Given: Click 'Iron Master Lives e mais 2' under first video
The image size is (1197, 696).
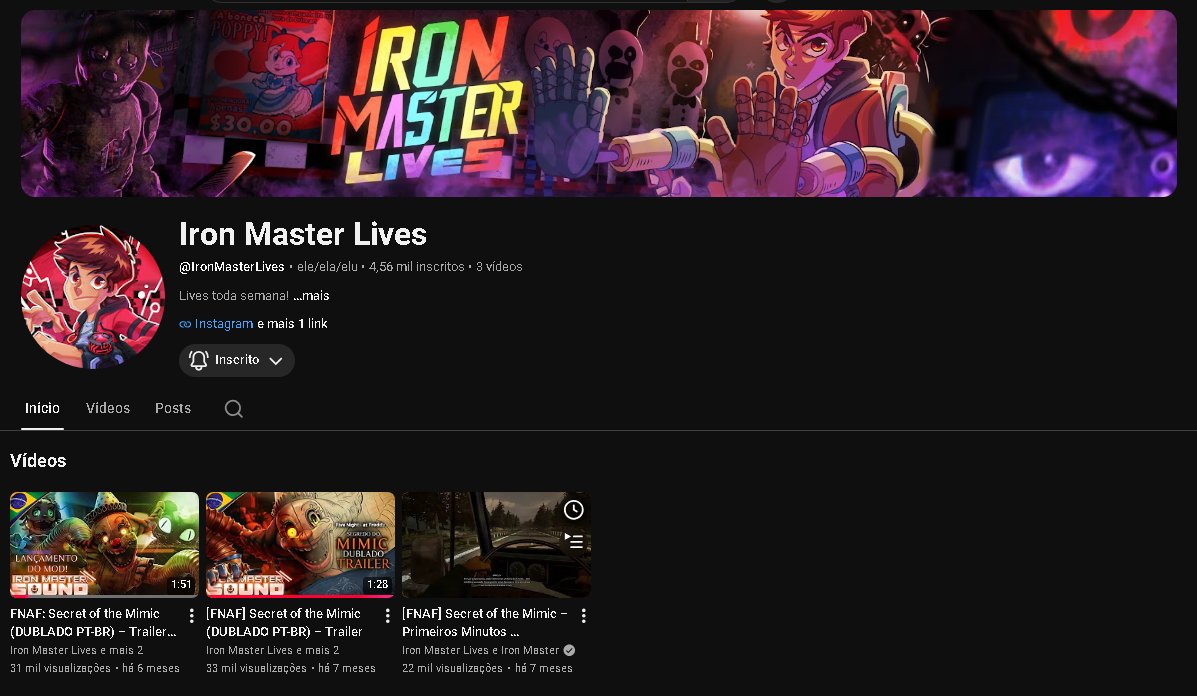Looking at the screenshot, I should (x=76, y=650).
